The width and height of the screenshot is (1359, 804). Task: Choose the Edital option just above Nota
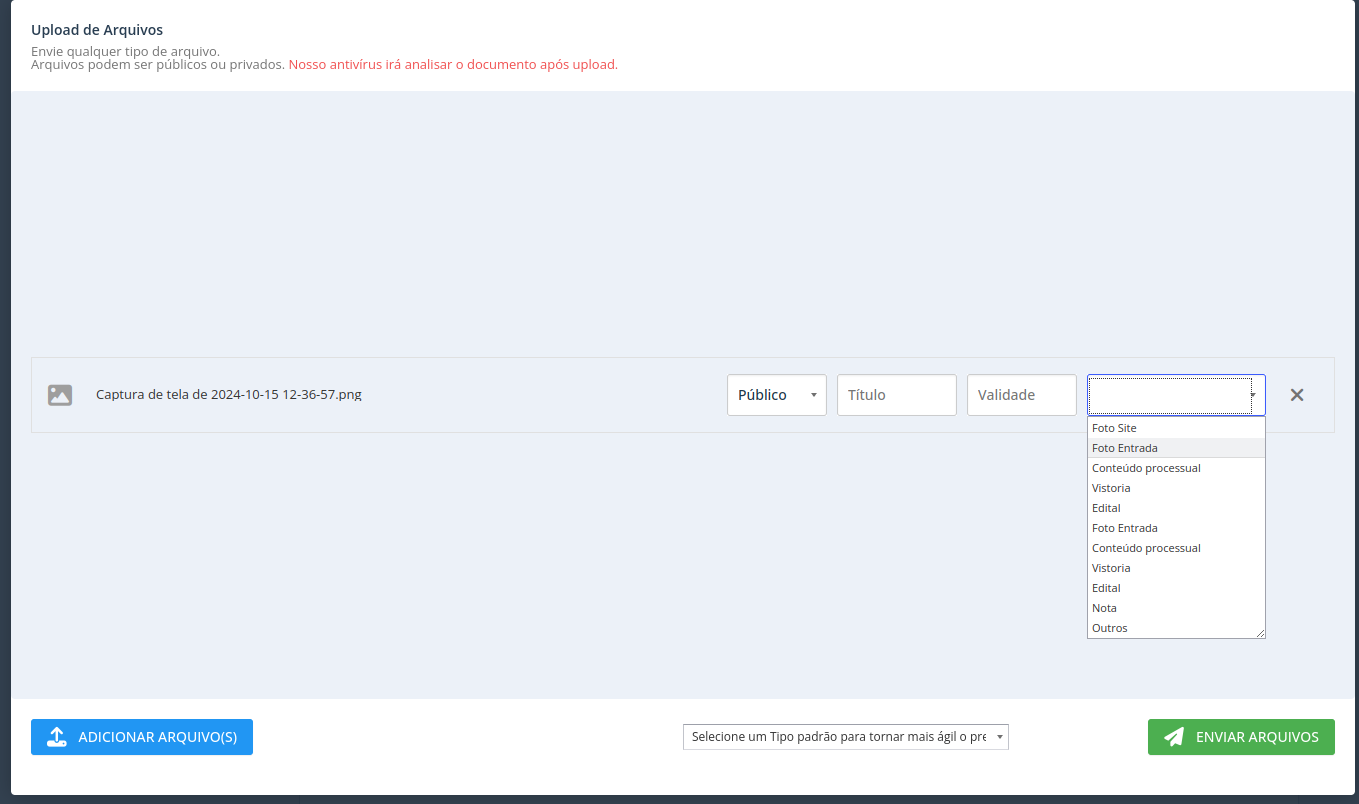[x=1106, y=588]
